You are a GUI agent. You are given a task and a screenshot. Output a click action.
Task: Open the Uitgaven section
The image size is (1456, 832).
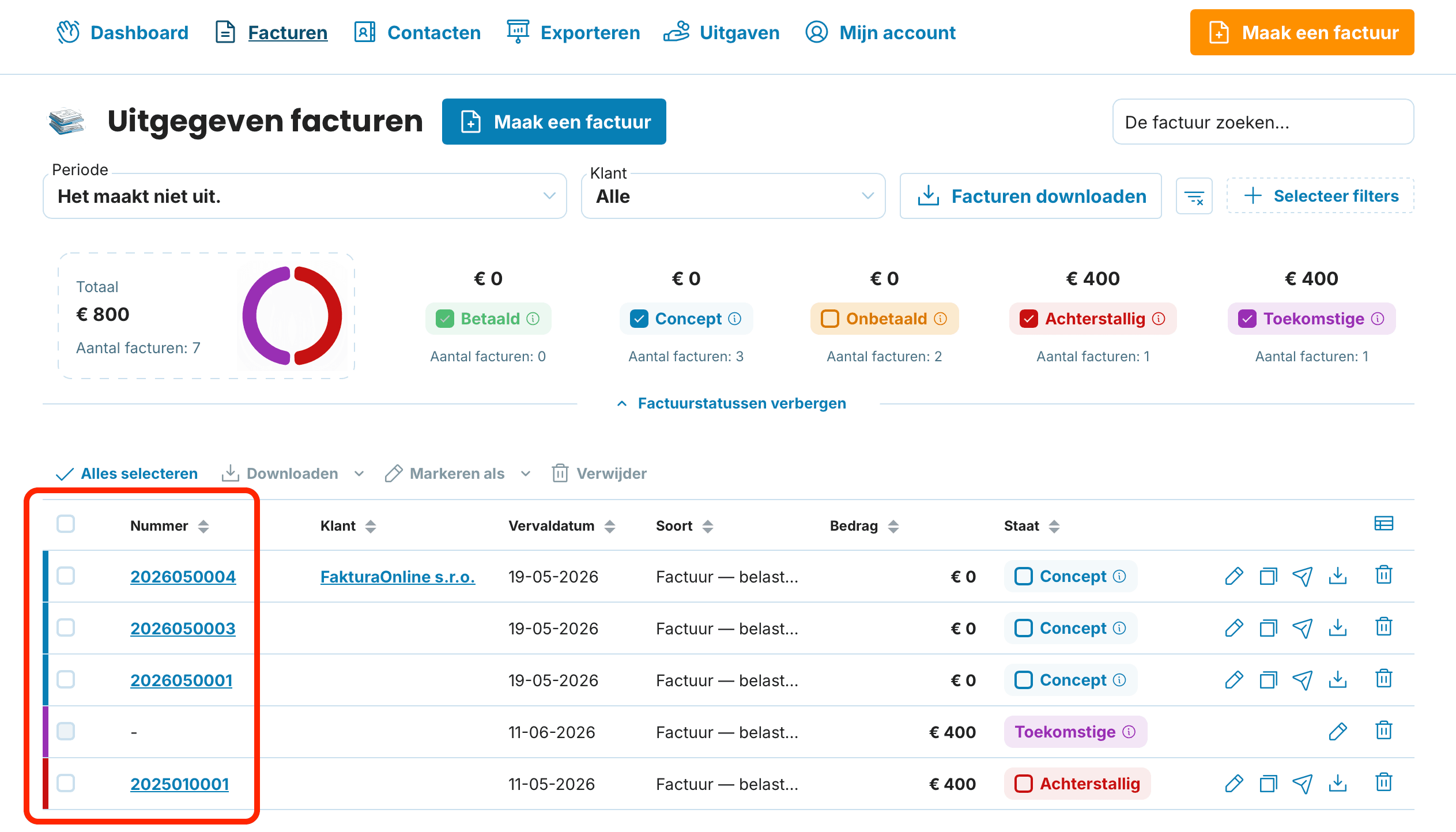click(x=721, y=32)
